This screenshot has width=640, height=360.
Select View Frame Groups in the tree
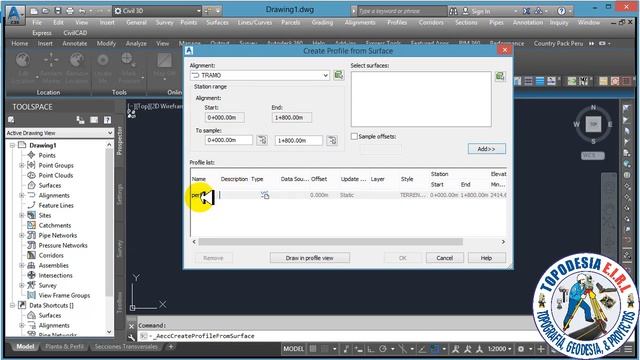[x=64, y=296]
